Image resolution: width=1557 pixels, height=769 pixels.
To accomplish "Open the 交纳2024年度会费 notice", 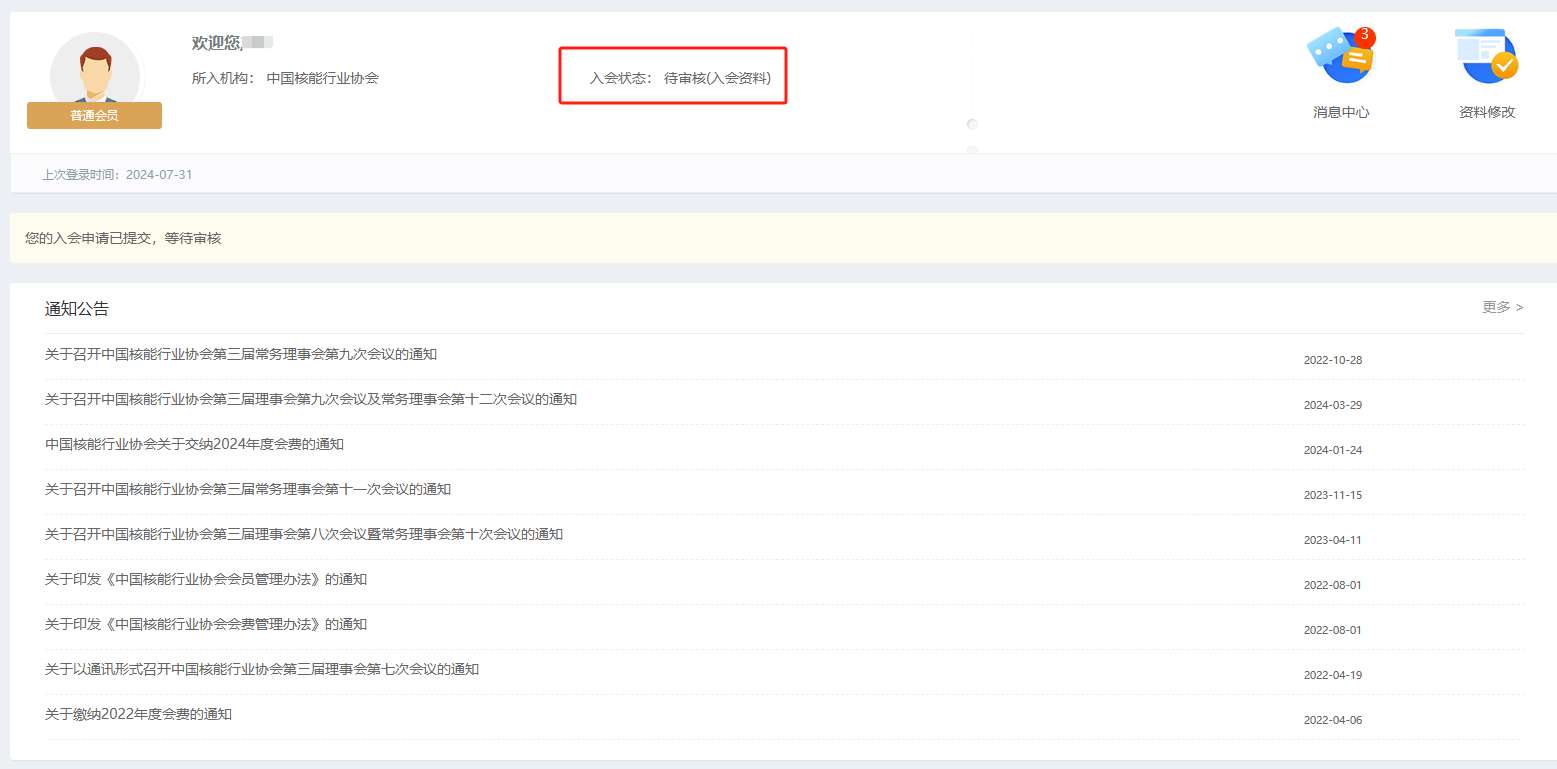I will pyautogui.click(x=194, y=444).
